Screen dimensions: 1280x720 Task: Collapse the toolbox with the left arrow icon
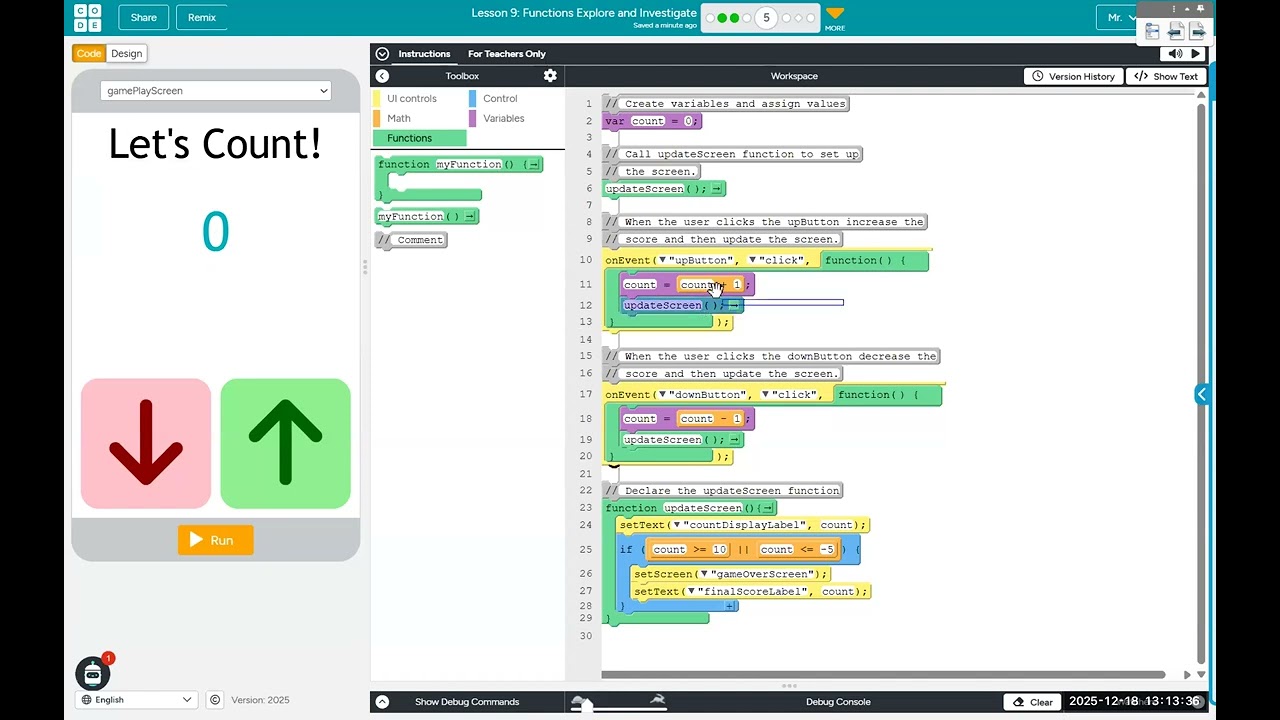point(382,76)
